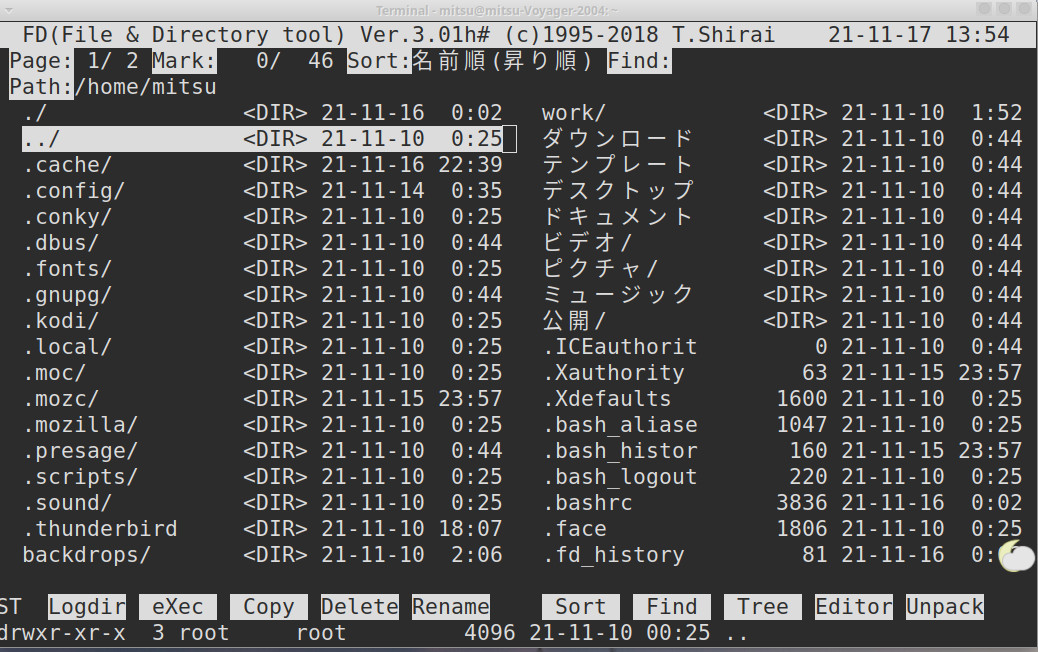
Task: Select the .mozilla/ directory
Action: 80,425
